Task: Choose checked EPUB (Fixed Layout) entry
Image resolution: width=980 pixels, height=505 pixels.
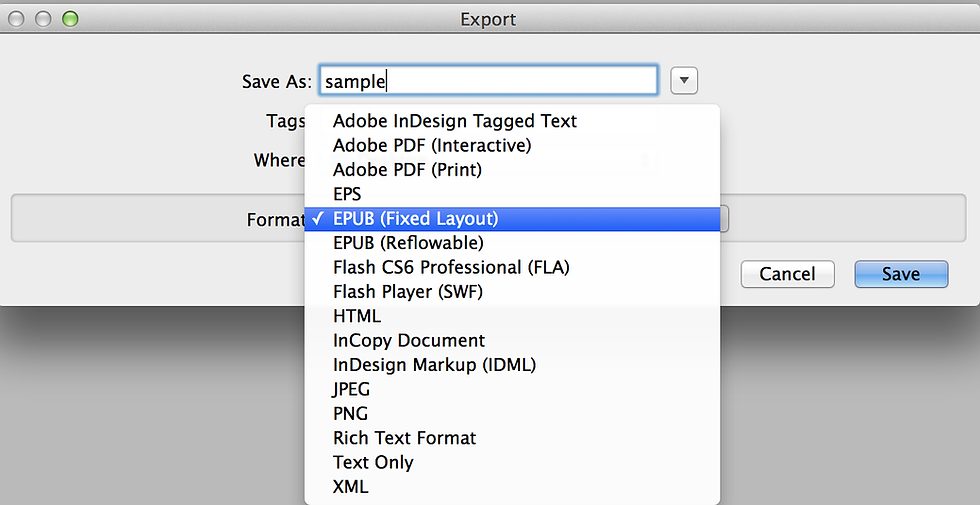Action: click(512, 219)
